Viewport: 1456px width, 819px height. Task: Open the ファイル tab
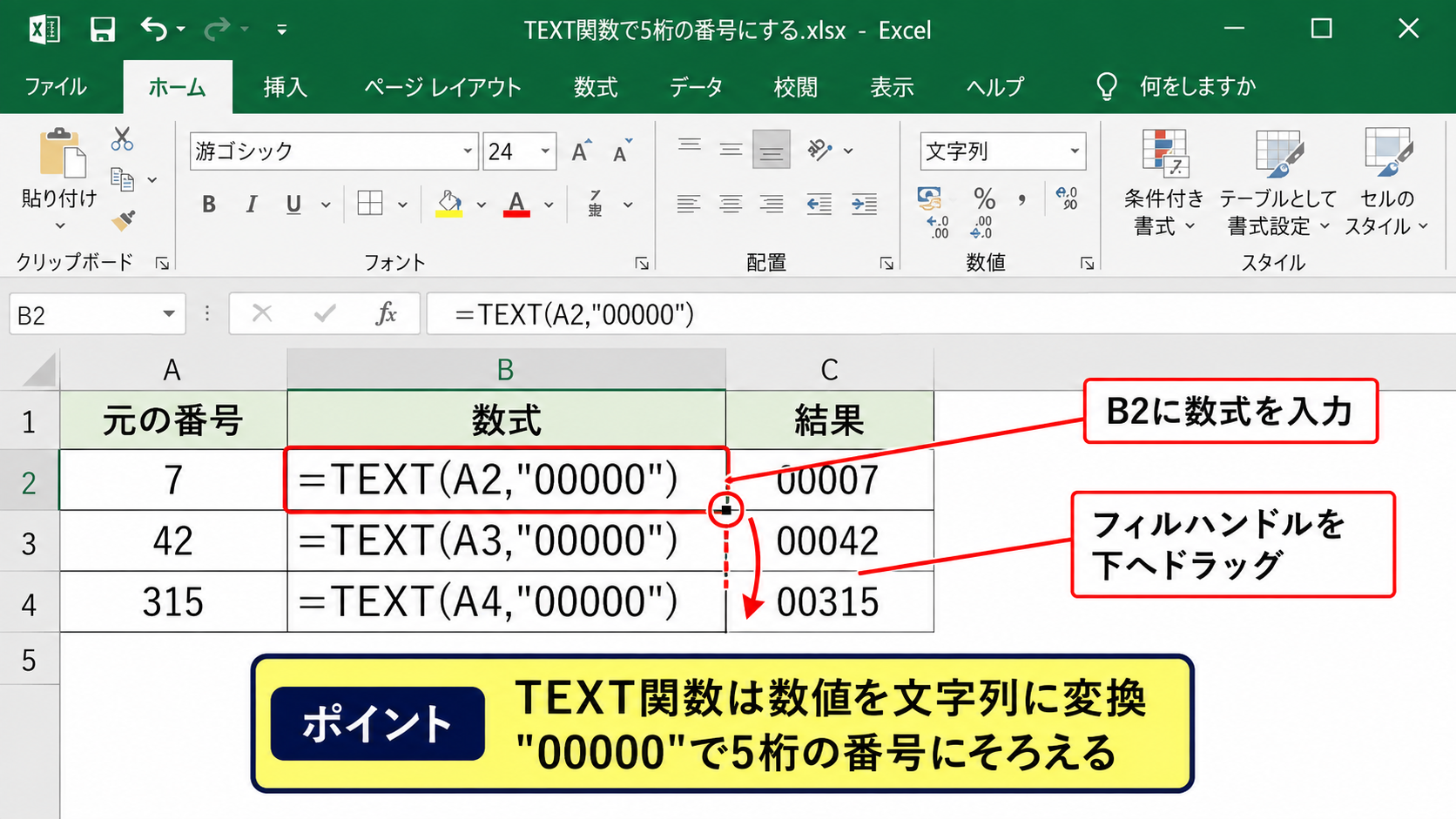[56, 87]
